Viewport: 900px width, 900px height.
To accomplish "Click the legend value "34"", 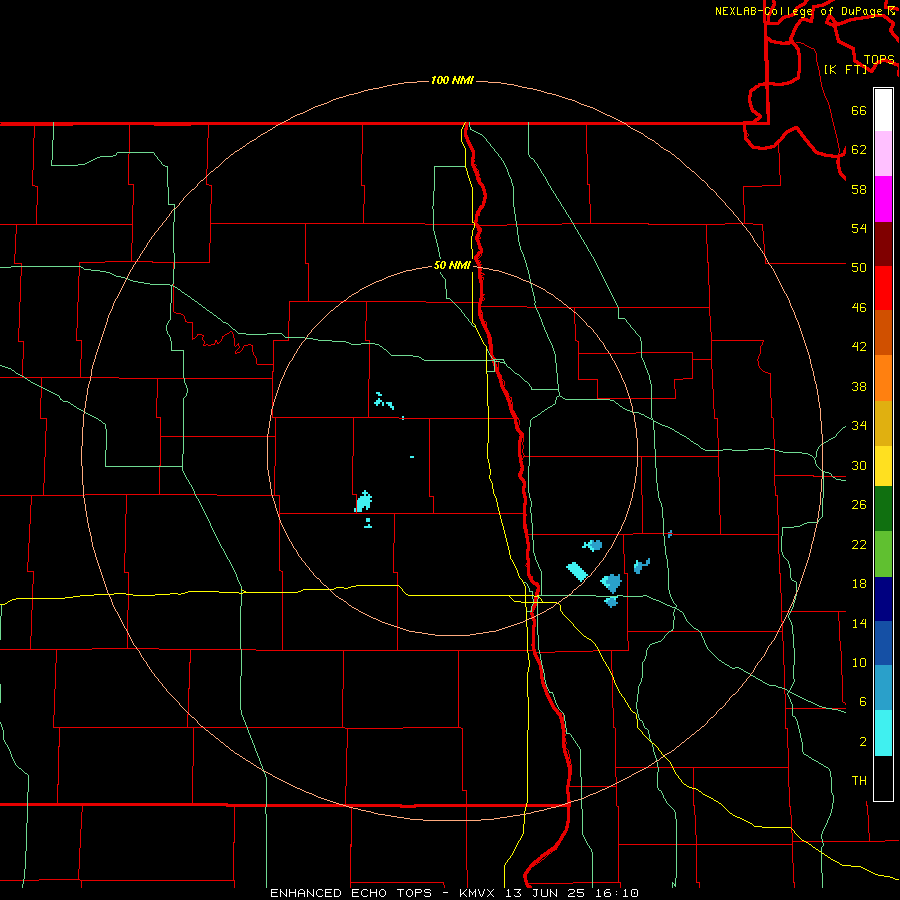I will coord(859,426).
